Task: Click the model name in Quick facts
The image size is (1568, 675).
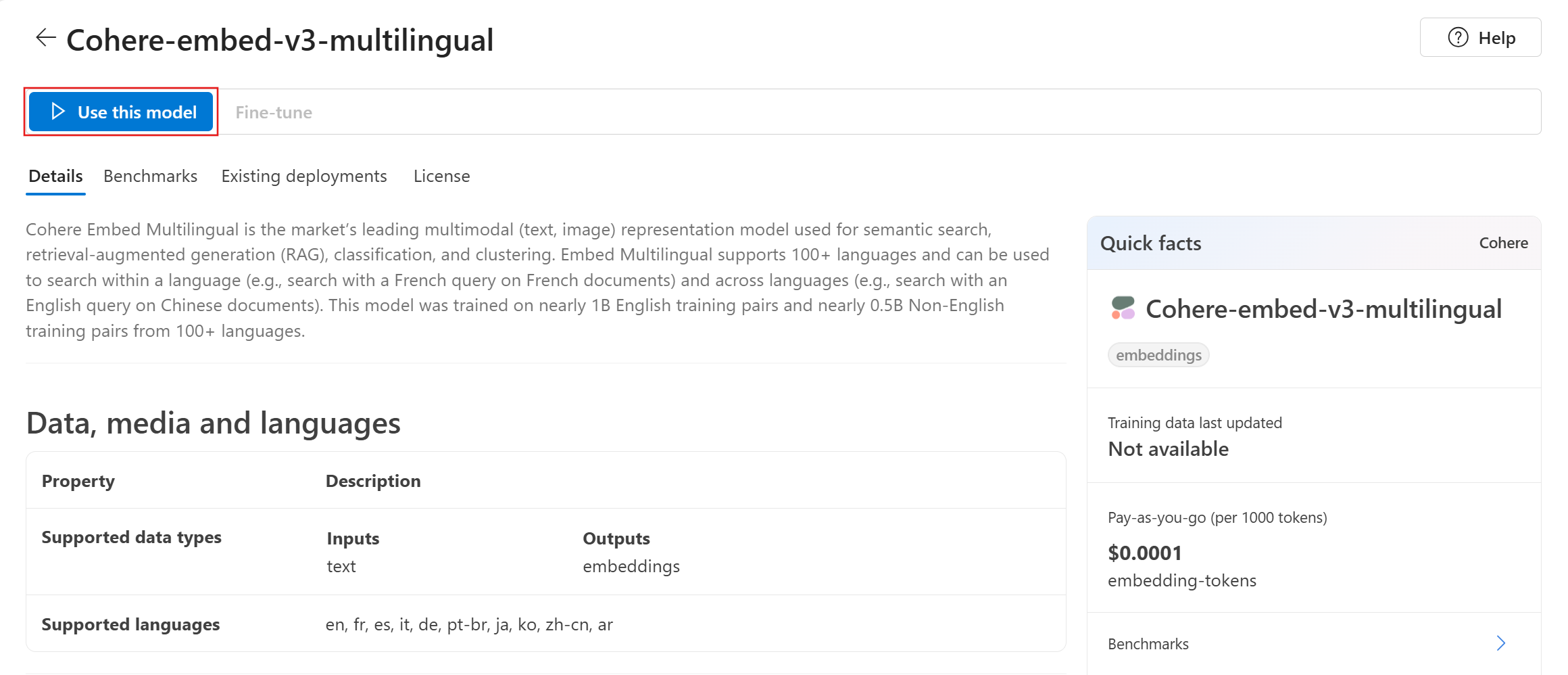Action: (1323, 309)
